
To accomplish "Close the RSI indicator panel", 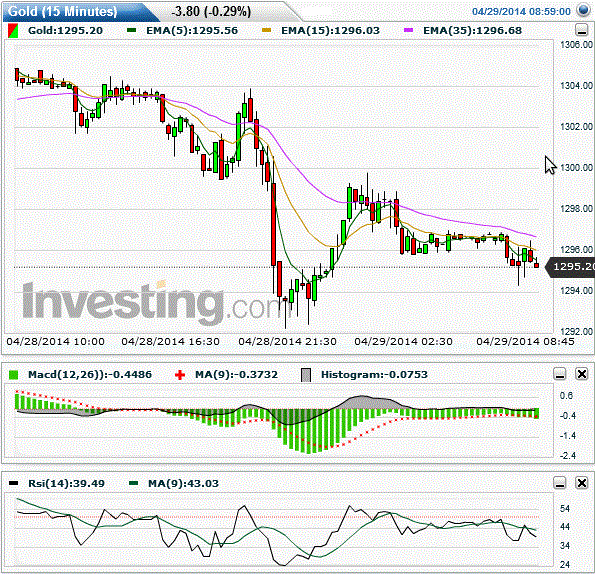I will coord(582,483).
